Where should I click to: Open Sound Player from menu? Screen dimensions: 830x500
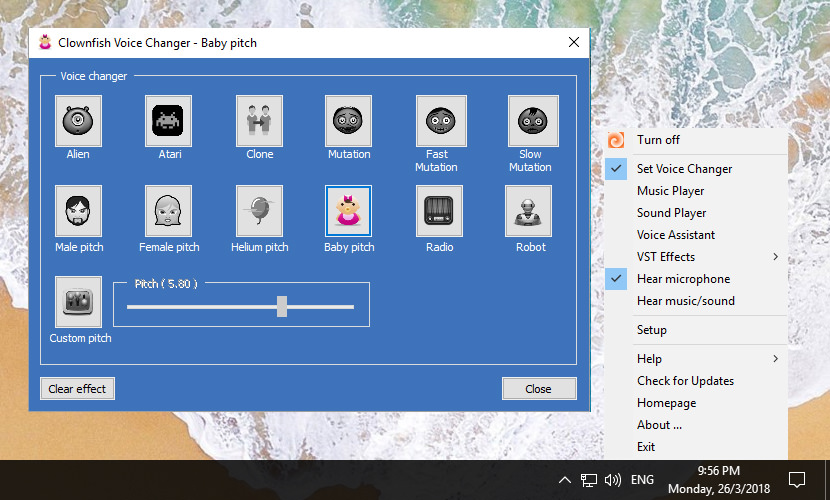696,213
